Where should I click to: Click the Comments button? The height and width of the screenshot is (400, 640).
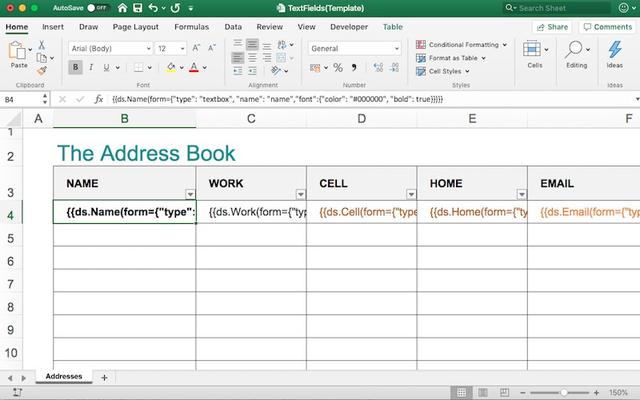608,27
